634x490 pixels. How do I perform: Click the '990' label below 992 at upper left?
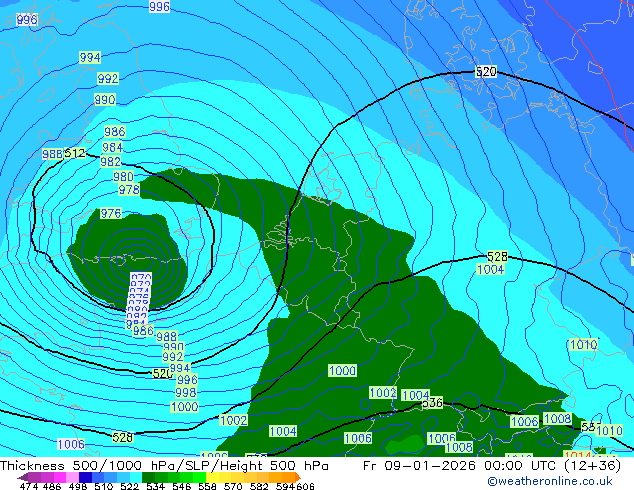coord(105,99)
